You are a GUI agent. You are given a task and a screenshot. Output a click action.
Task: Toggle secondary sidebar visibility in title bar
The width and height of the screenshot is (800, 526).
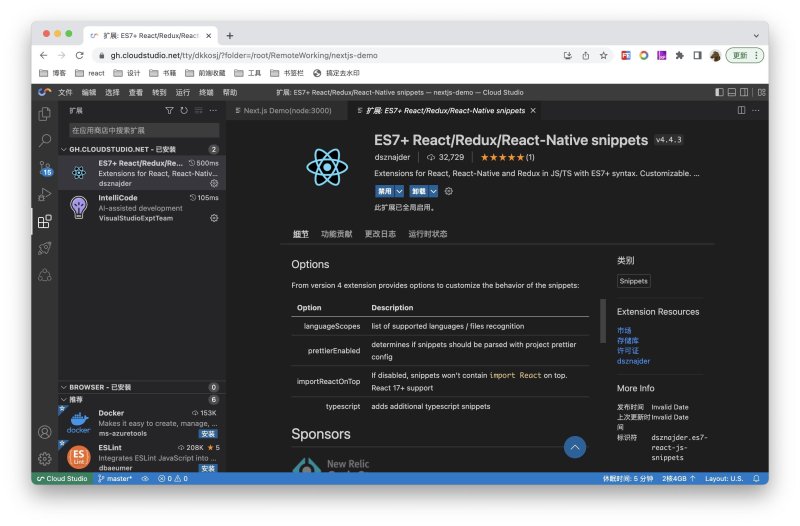coord(744,92)
